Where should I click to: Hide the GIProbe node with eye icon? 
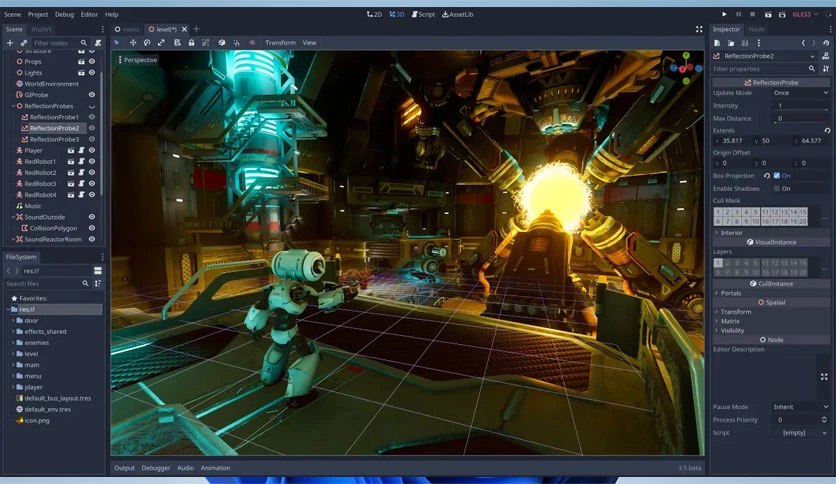pos(92,95)
